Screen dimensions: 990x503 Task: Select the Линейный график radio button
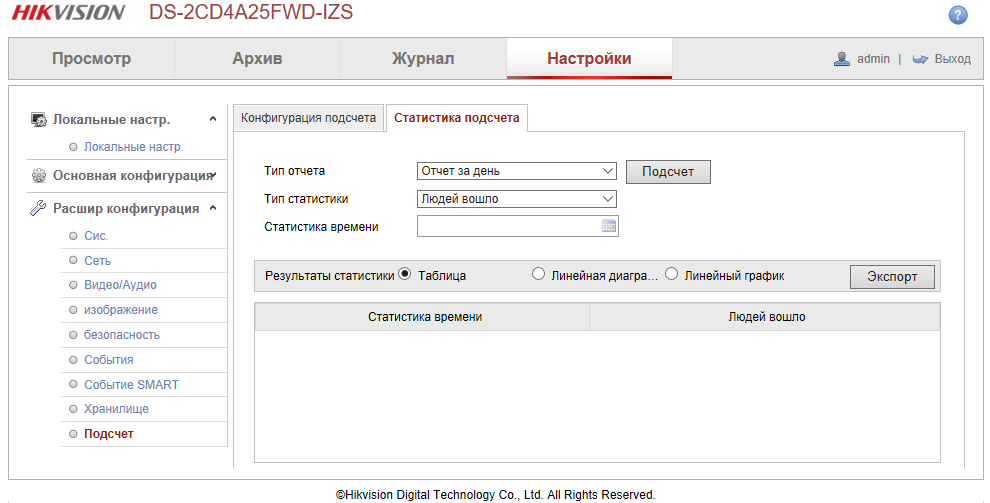click(x=671, y=274)
